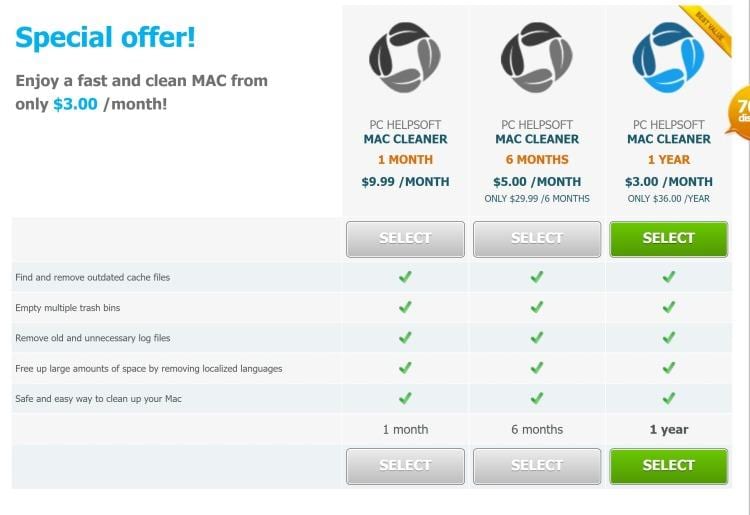Click the ONLY $29.99 /6 MONTHS text
The width and height of the screenshot is (750, 515).
point(537,198)
